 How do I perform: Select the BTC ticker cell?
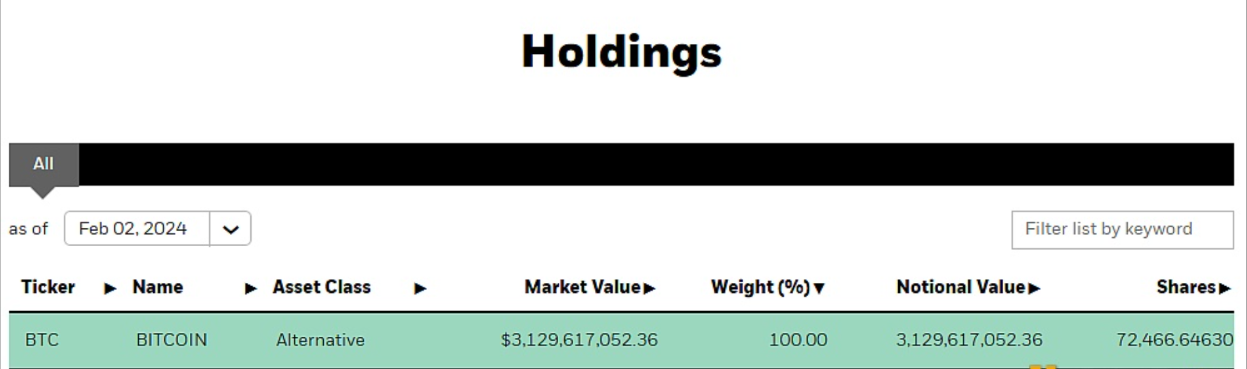42,340
